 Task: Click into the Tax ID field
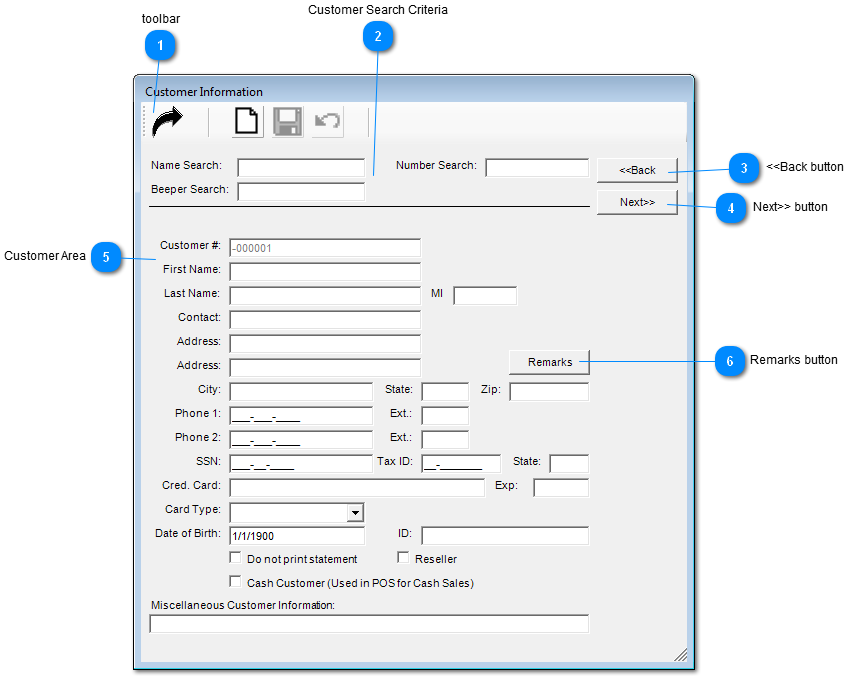461,463
